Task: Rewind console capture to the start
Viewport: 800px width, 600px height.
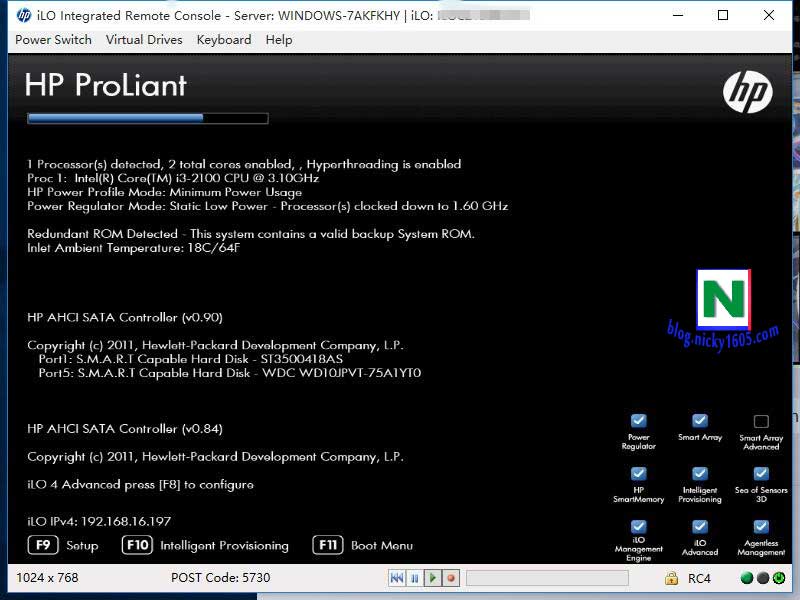Action: [396, 578]
